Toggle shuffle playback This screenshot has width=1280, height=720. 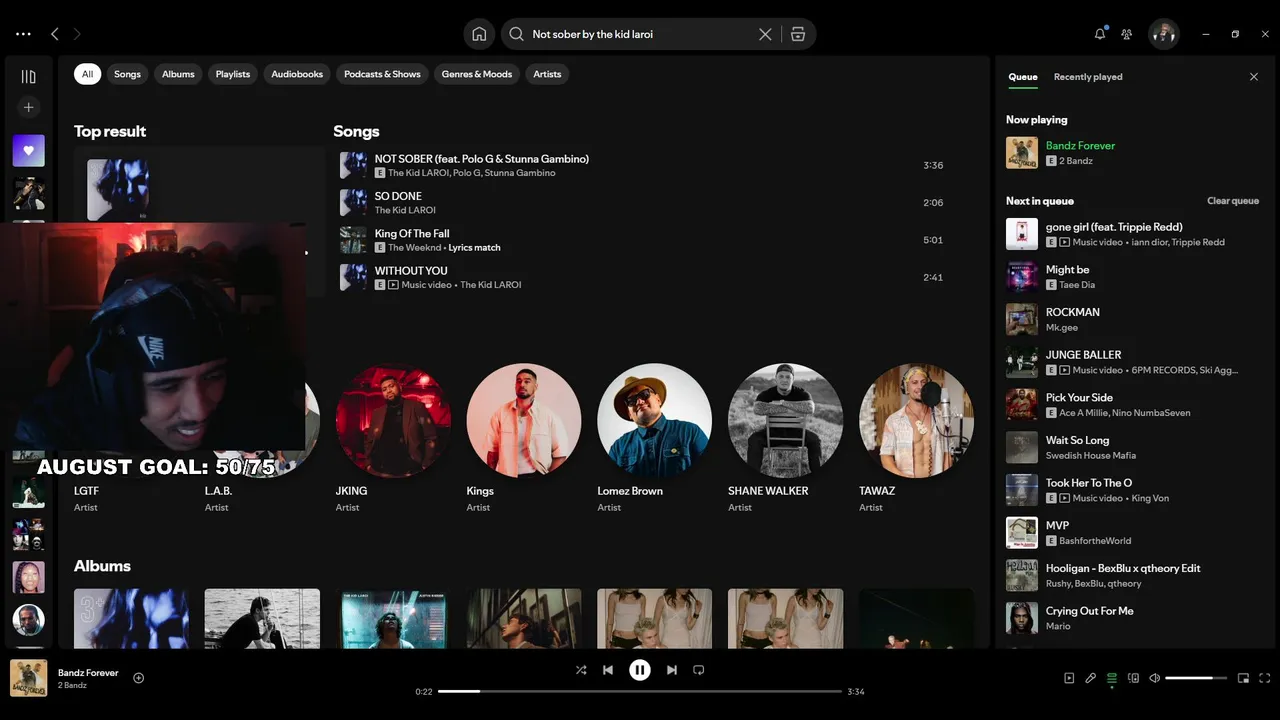(x=581, y=670)
